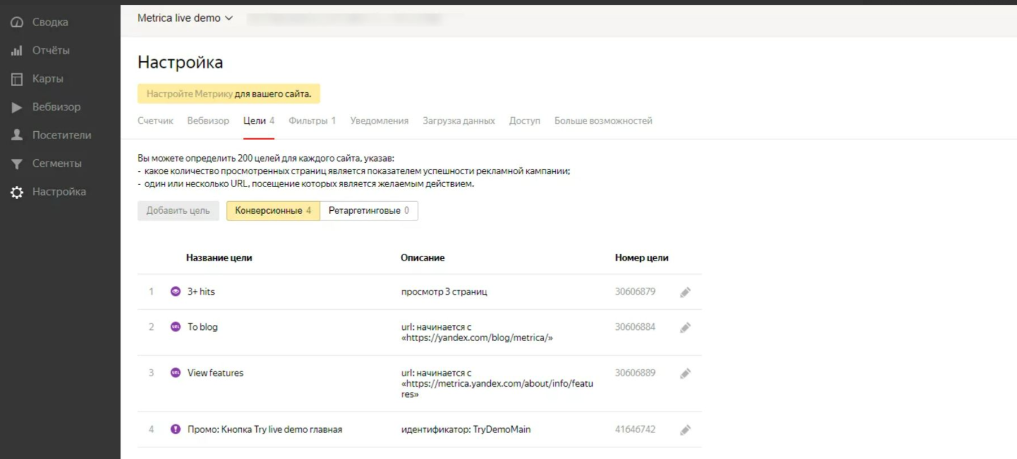Click the To blog goal name

202,327
